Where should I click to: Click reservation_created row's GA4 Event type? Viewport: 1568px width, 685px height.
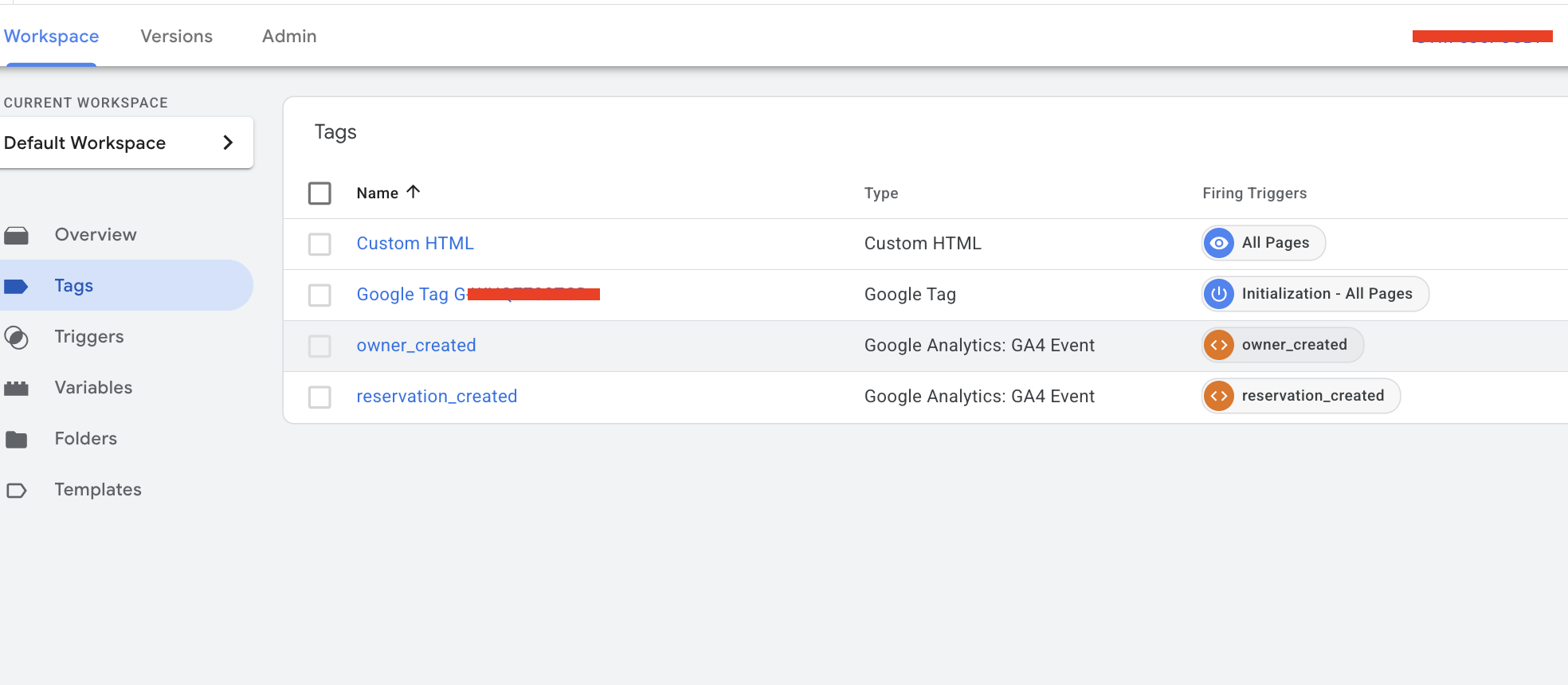[979, 397]
